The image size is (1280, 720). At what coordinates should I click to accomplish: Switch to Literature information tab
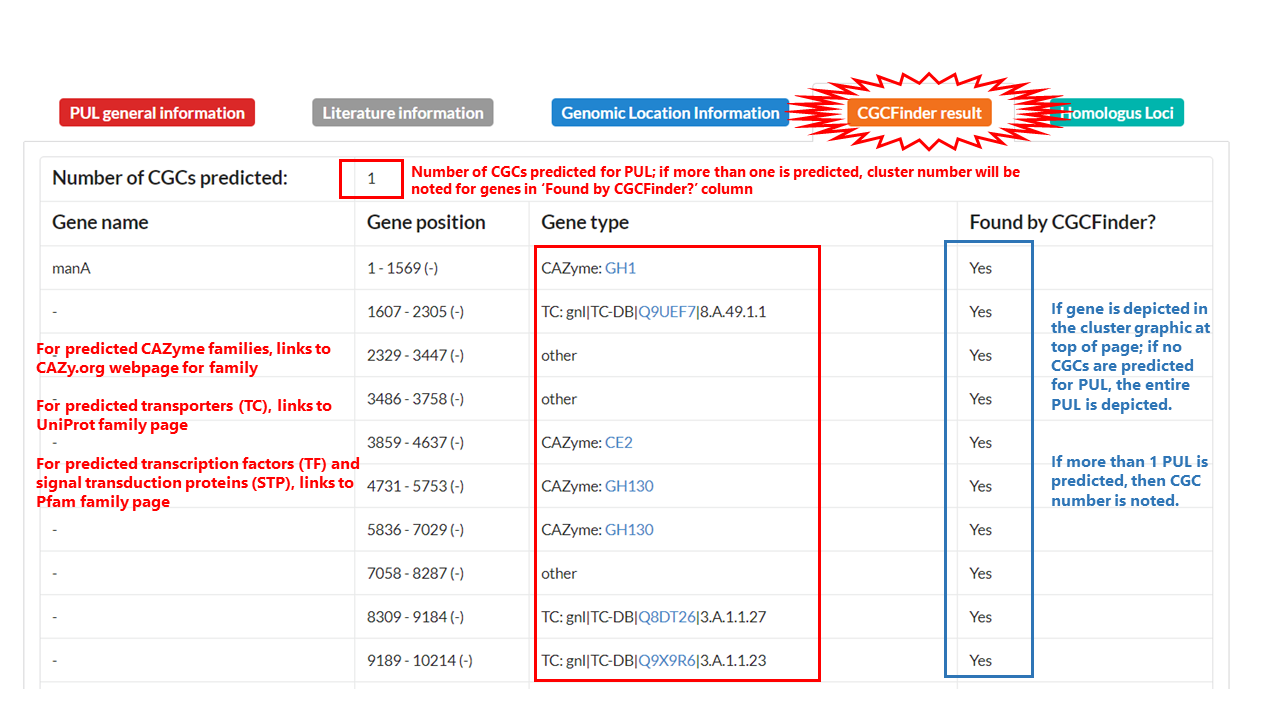(403, 113)
